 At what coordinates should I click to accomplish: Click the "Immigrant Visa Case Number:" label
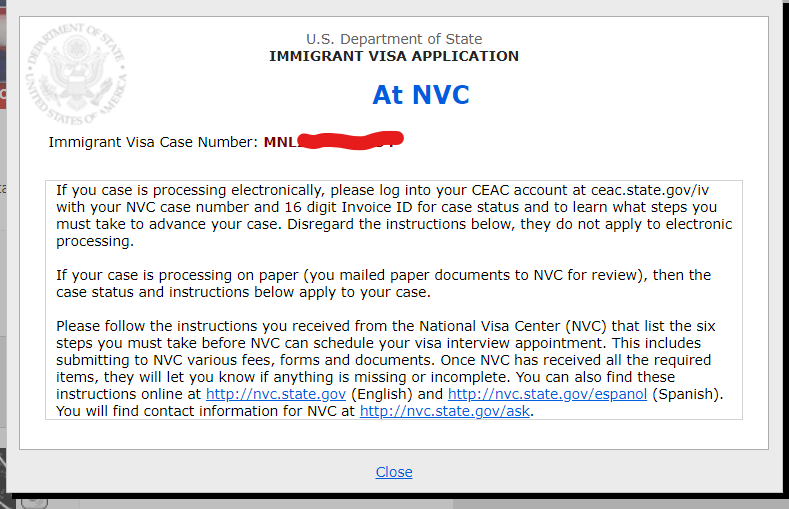click(x=153, y=142)
